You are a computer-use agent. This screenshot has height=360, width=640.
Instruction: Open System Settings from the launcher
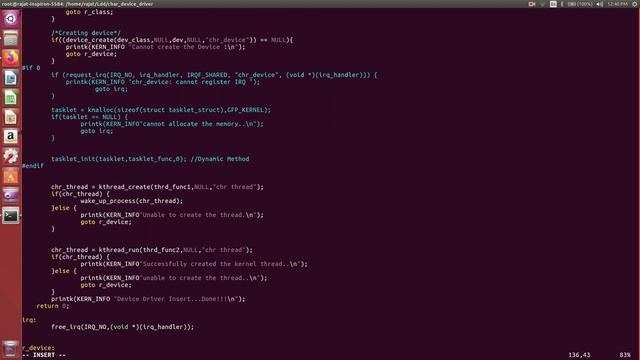click(11, 156)
